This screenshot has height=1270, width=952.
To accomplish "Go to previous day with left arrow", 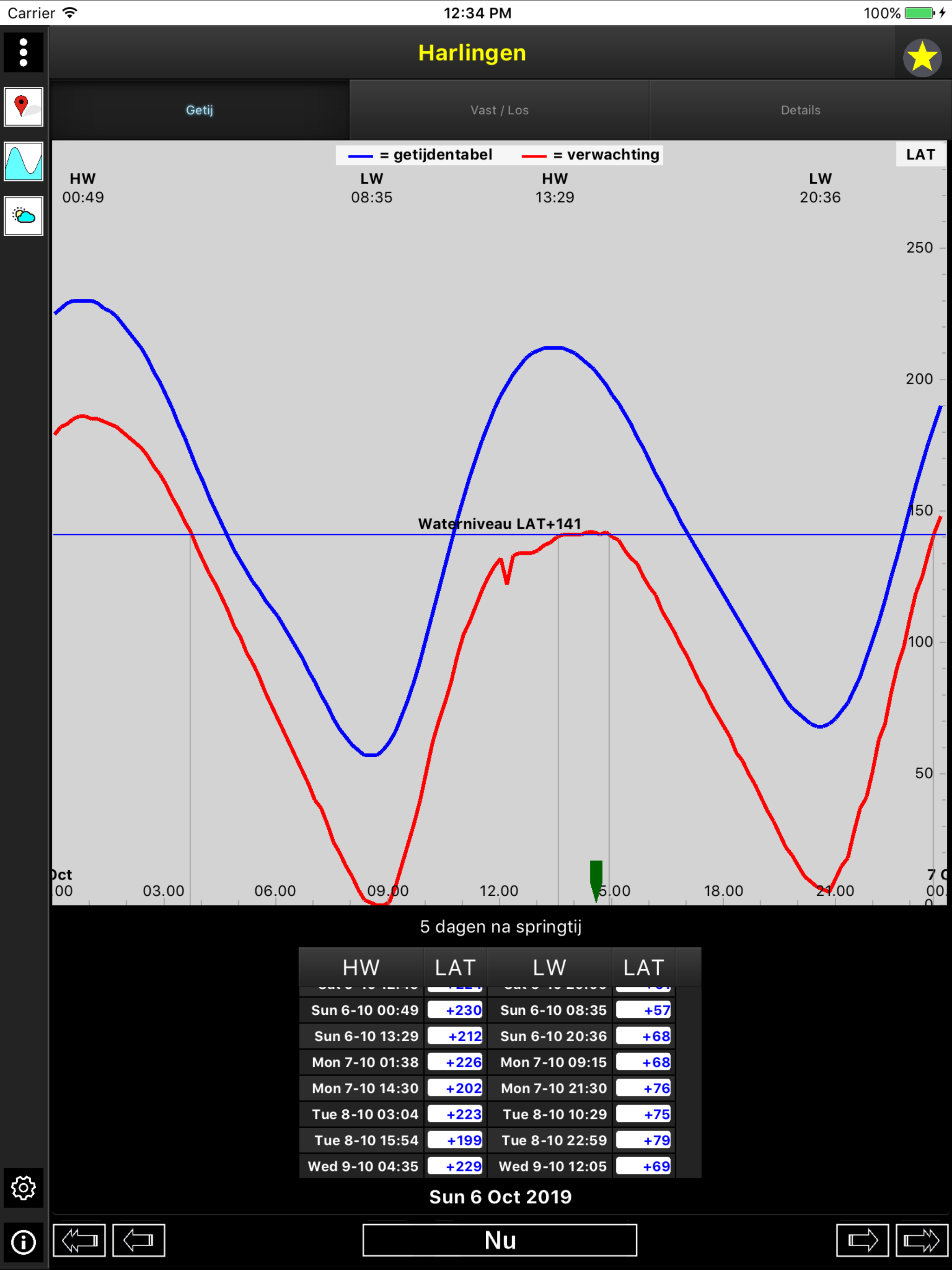I will [x=139, y=1240].
